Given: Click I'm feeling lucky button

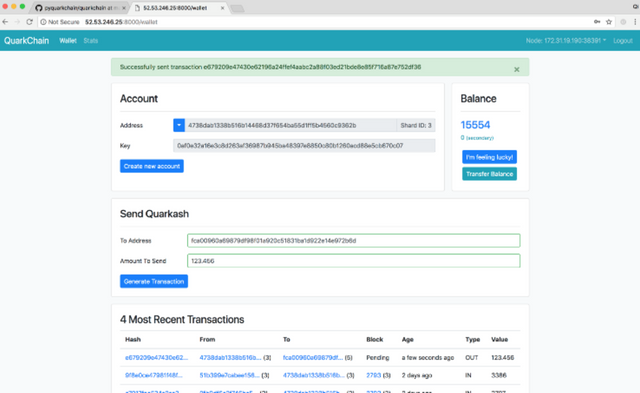Looking at the screenshot, I should (x=489, y=157).
